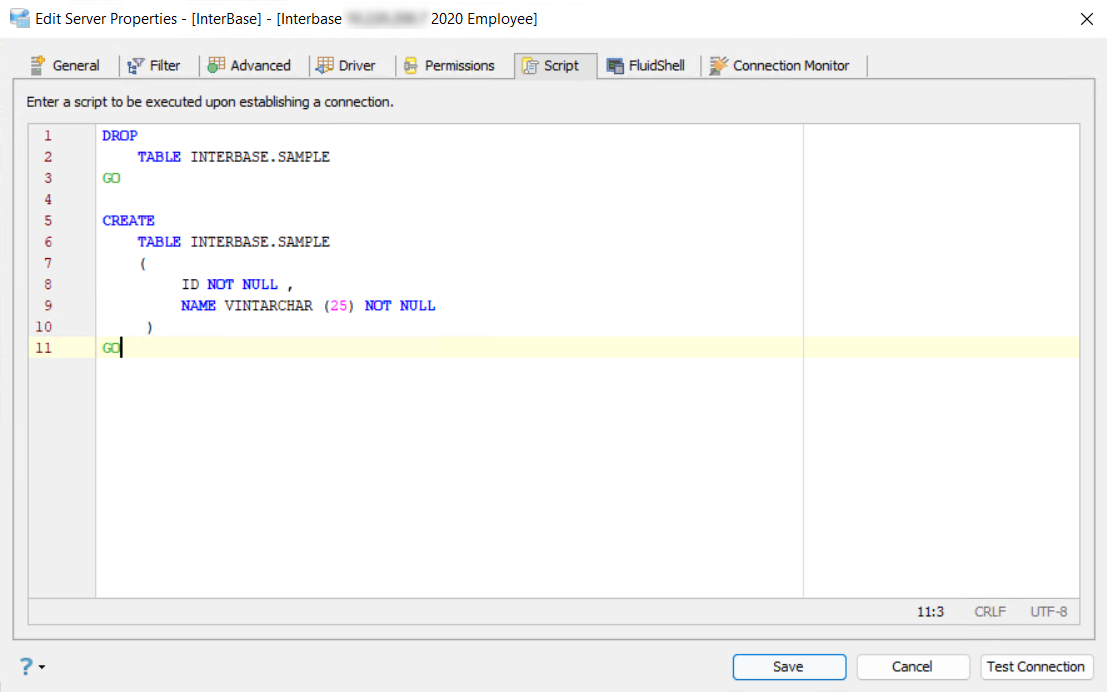The image size is (1107, 692).
Task: Click line number 4 in the gutter
Action: click(48, 199)
